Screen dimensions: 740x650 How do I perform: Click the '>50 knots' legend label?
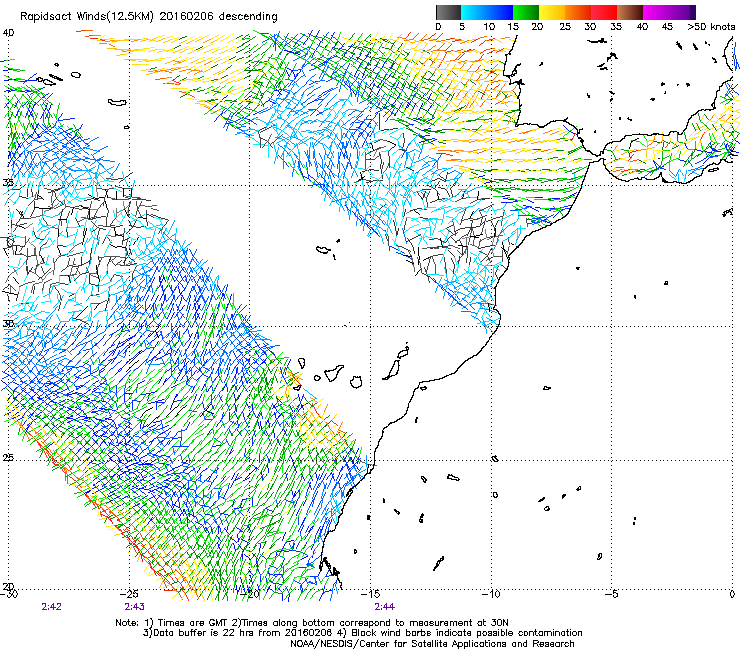coord(711,27)
